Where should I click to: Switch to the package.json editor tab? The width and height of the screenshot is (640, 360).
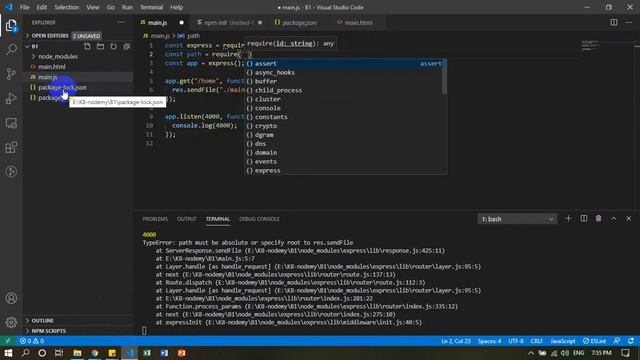click(x=299, y=22)
